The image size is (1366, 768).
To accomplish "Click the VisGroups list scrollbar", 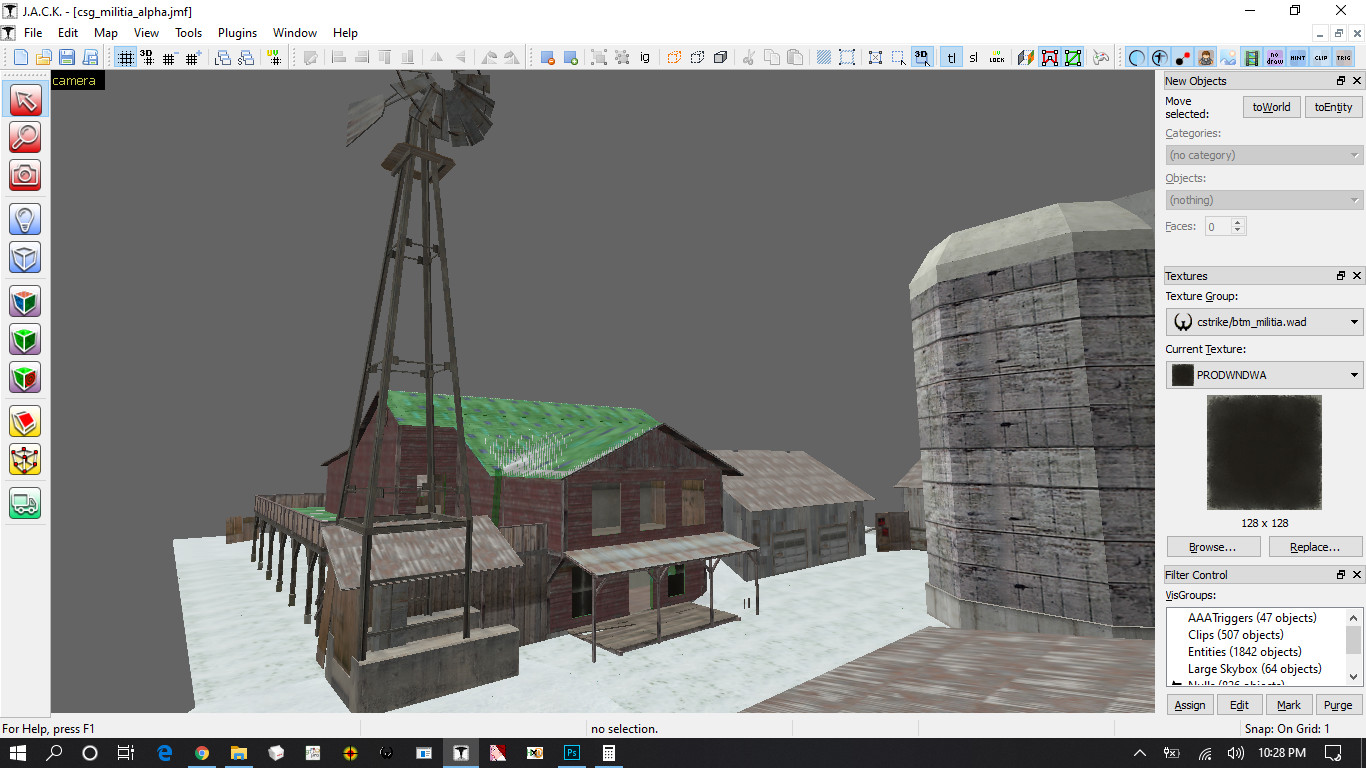I will (x=1354, y=646).
